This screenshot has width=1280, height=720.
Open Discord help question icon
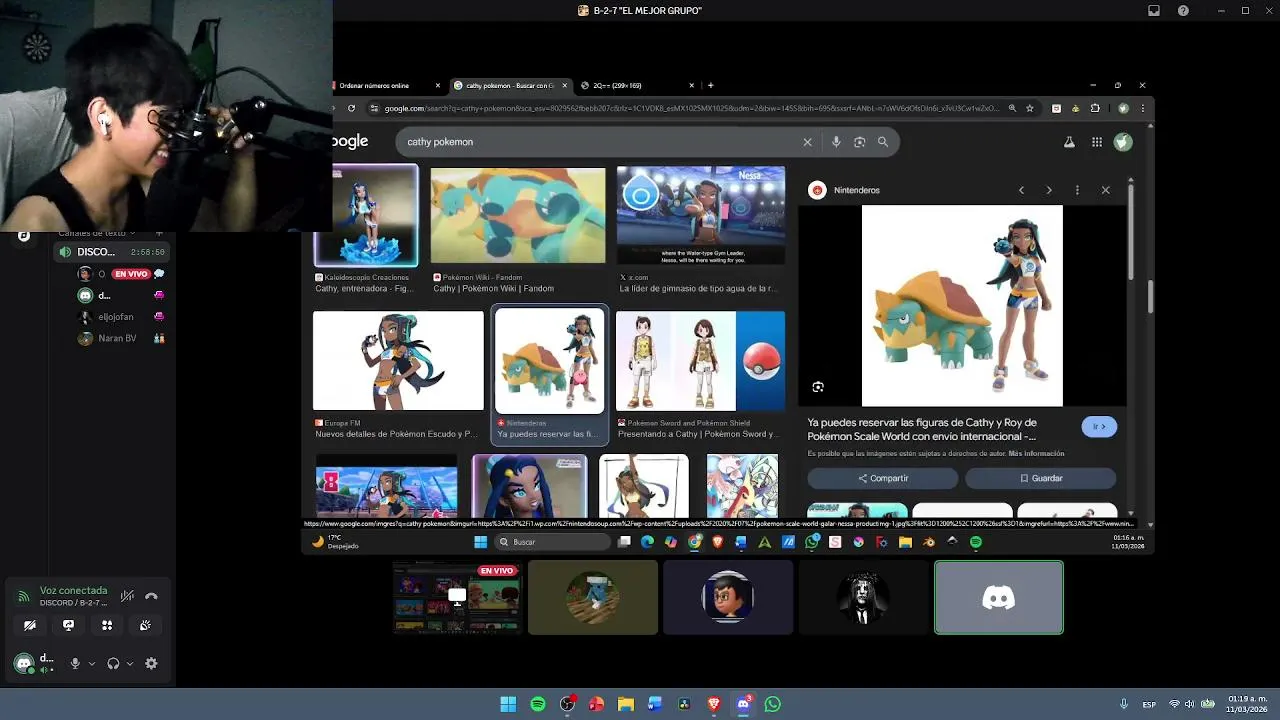tap(1184, 10)
